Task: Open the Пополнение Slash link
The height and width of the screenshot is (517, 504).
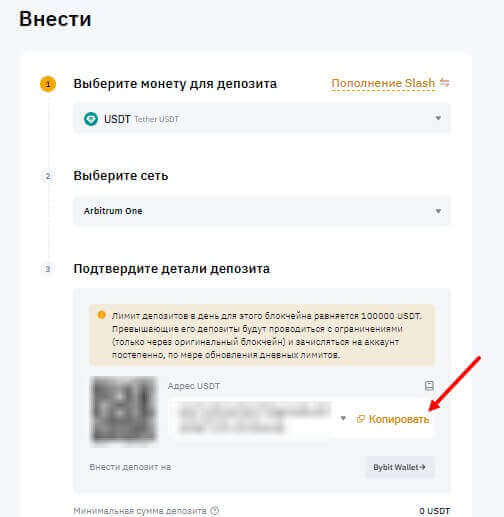Action: 383,83
